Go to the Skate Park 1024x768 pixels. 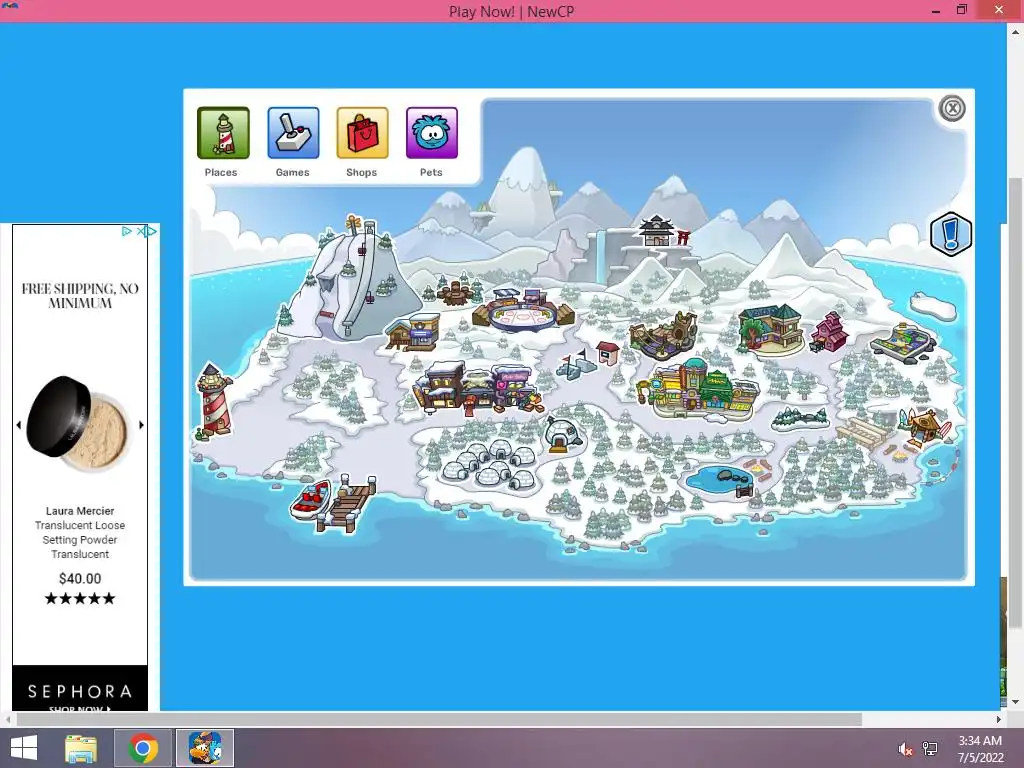pos(904,342)
